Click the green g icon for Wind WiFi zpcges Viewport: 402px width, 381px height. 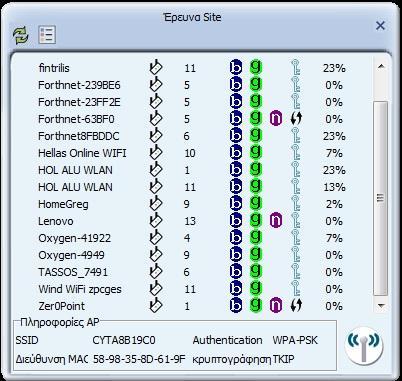pyautogui.click(x=256, y=288)
